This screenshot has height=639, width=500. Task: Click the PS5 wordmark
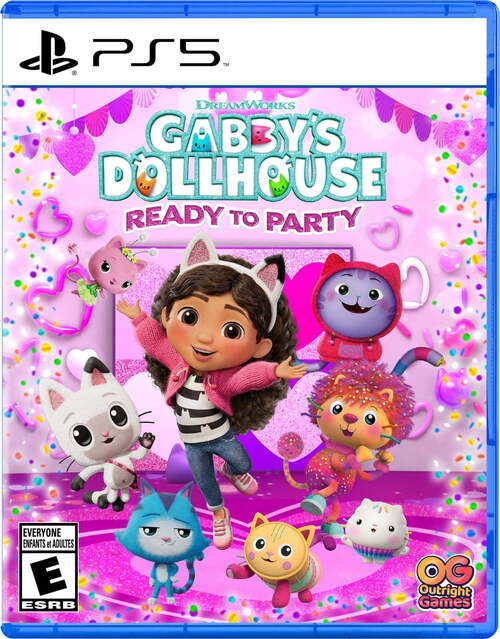point(156,52)
